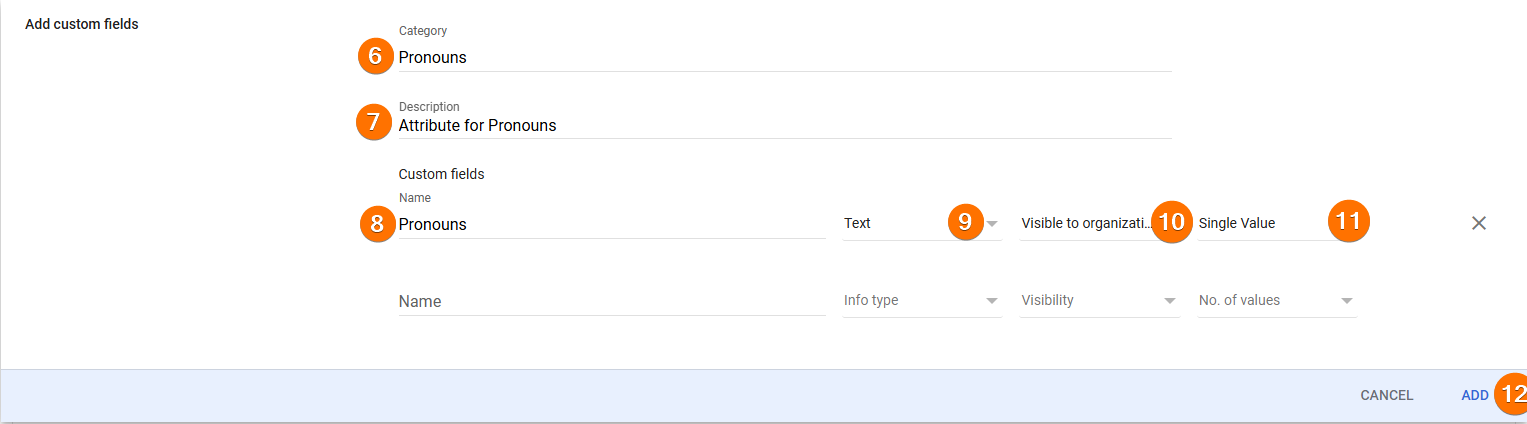Screen dimensions: 1527x424
Task: Expand the empty Info type dropdown
Action: pos(921,300)
